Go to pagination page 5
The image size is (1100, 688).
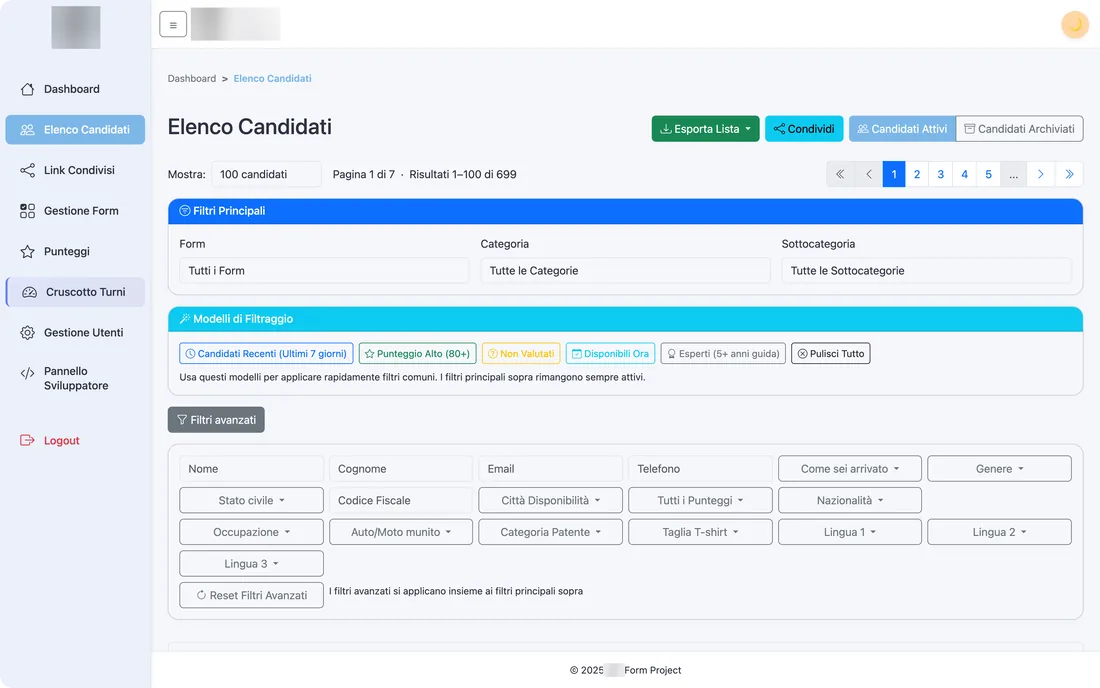tap(988, 174)
